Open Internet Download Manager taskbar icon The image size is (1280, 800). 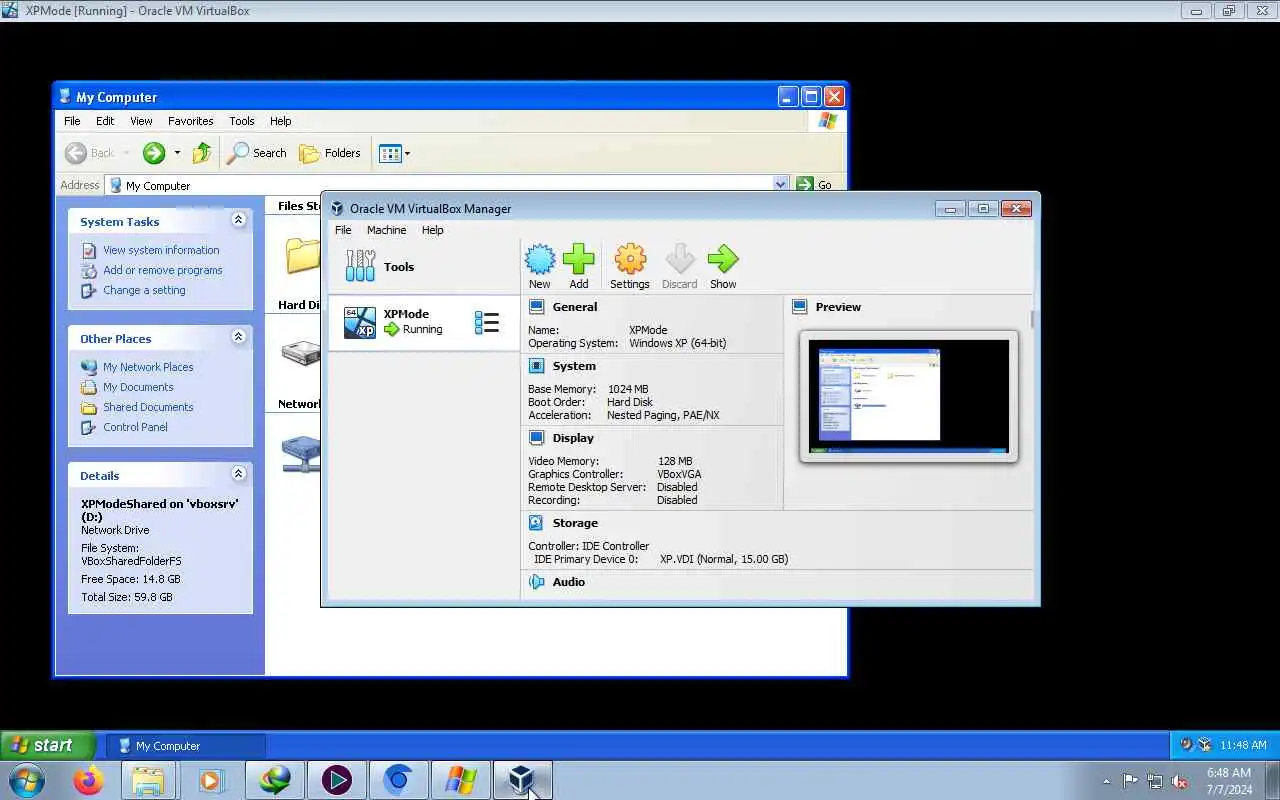point(274,780)
